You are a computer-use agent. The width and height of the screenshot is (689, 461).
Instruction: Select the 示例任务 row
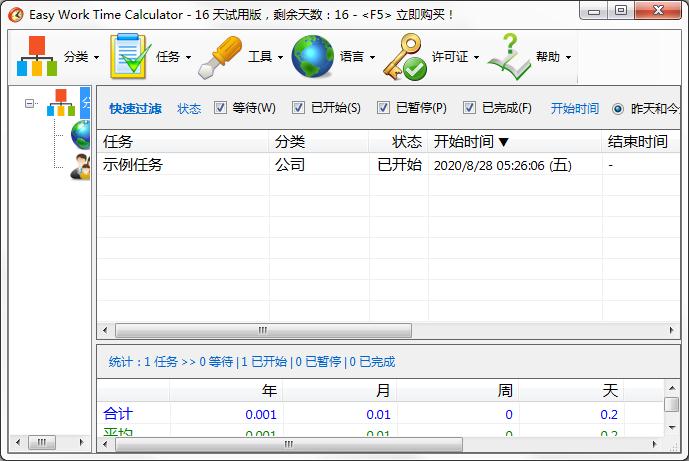coord(388,165)
